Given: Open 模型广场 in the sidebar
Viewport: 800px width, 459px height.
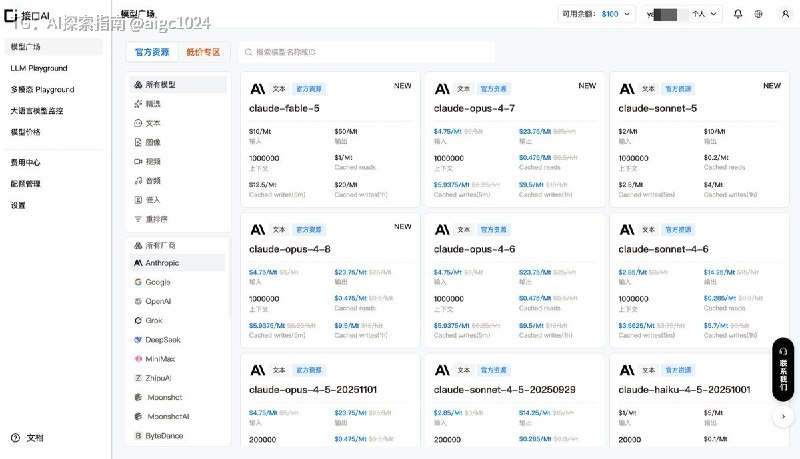Looking at the screenshot, I should click(54, 46).
